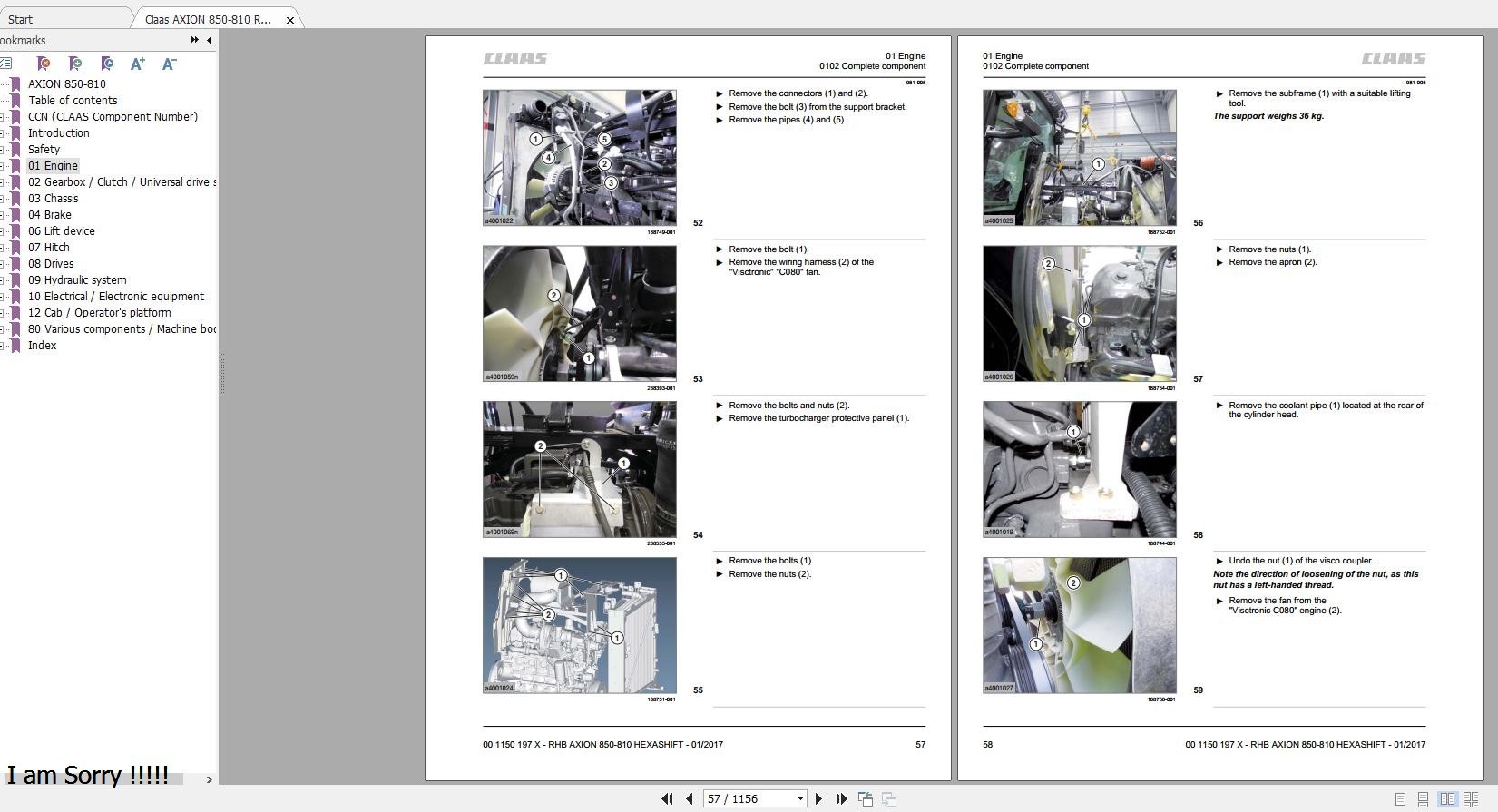Viewport: 1498px width, 812px height.
Task: Click the go-to-current-bookmark icon
Action: [x=107, y=64]
